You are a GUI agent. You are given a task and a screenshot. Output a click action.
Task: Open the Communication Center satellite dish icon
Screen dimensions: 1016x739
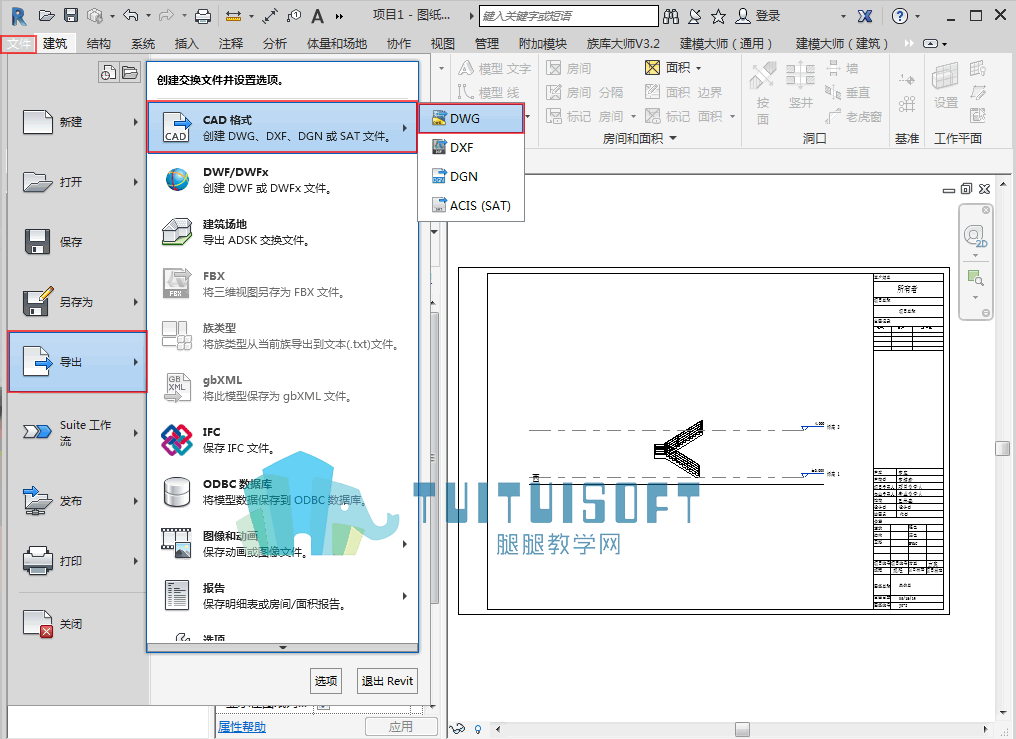[x=695, y=16]
